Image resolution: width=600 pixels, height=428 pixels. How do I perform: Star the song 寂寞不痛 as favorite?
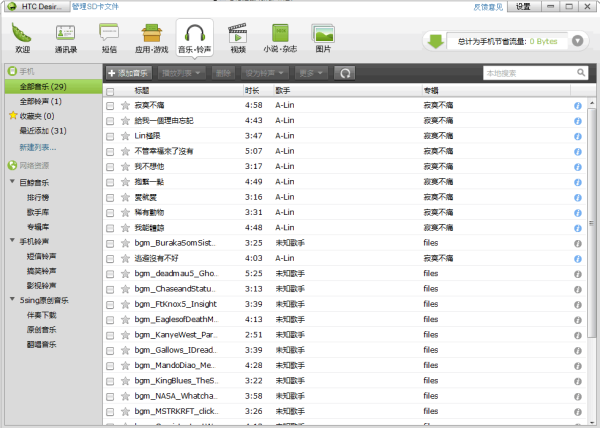(125, 105)
